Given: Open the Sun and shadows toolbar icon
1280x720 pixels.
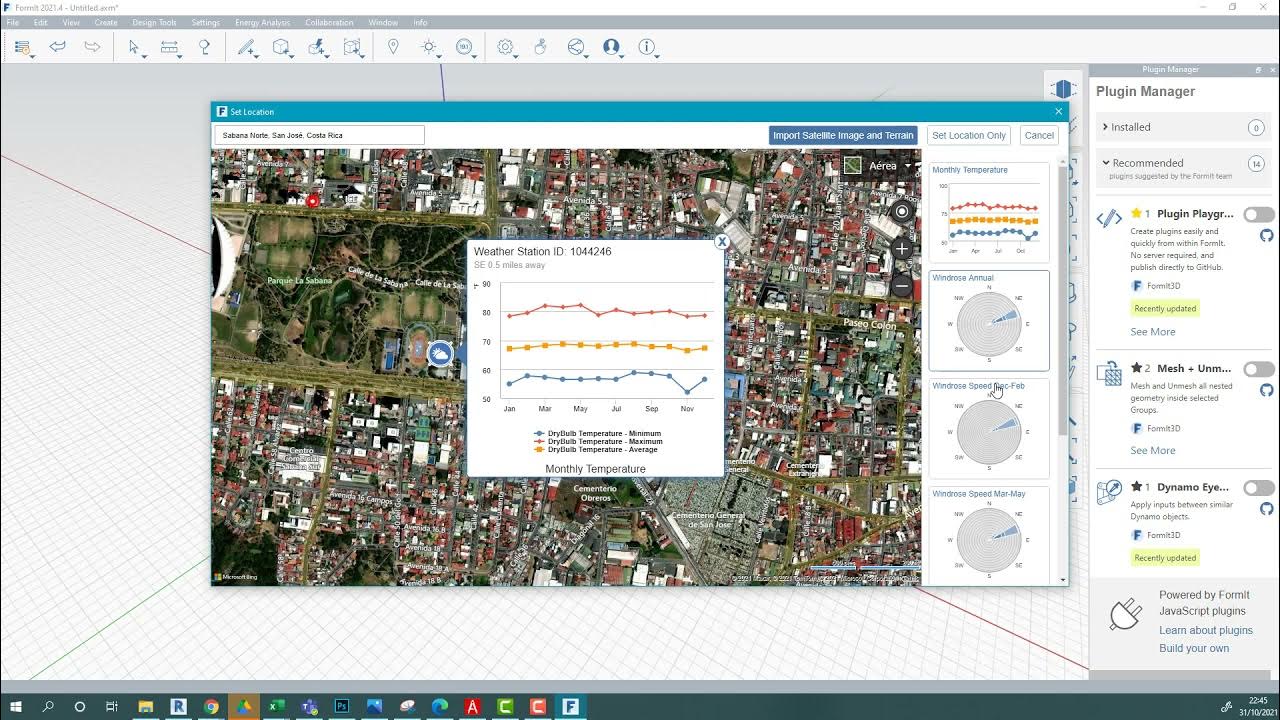Looking at the screenshot, I should [429, 46].
